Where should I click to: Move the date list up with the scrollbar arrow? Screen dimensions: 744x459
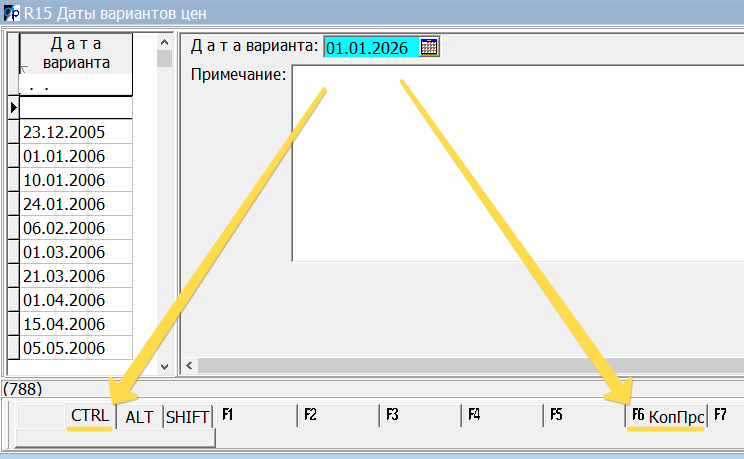click(164, 42)
